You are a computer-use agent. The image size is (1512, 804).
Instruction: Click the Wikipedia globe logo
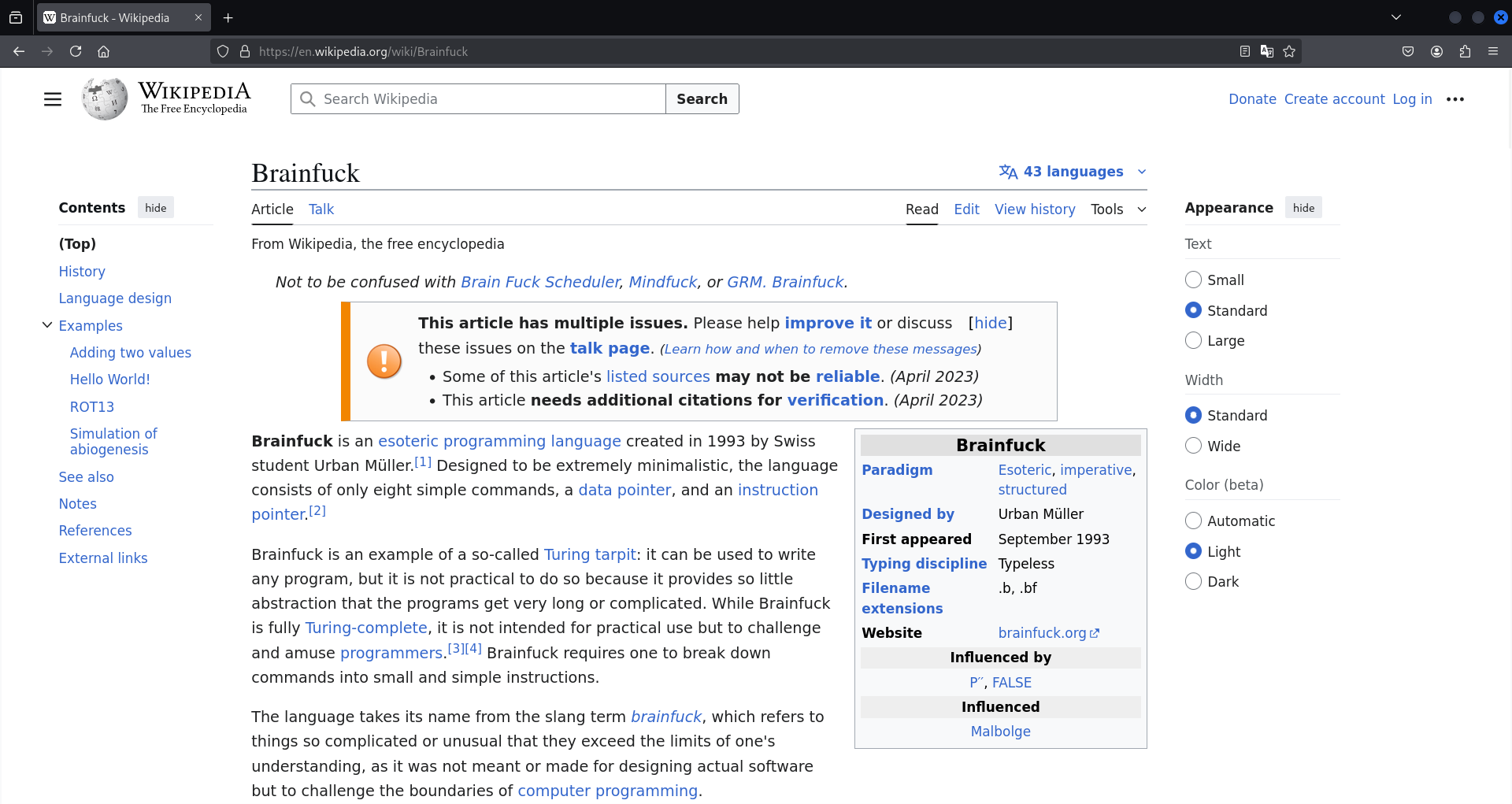tap(105, 99)
